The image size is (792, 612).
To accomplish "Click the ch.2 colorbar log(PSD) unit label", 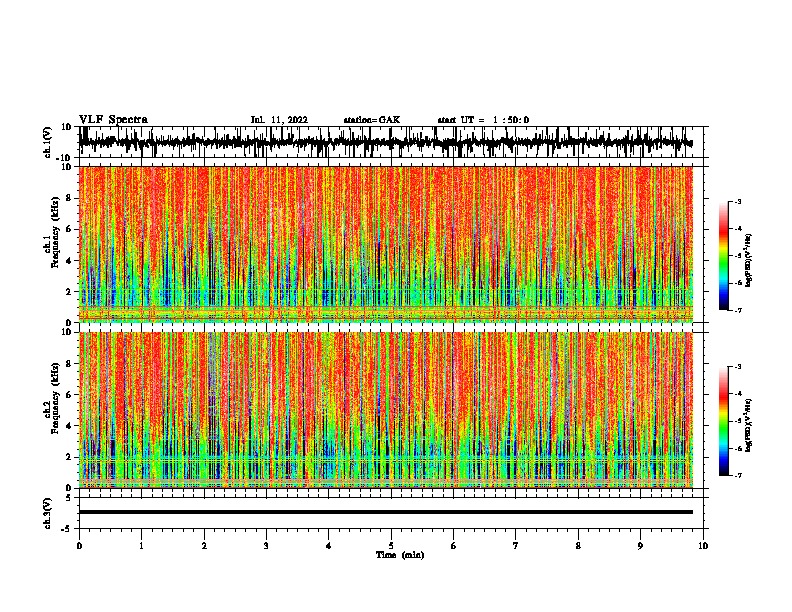I will click(749, 425).
